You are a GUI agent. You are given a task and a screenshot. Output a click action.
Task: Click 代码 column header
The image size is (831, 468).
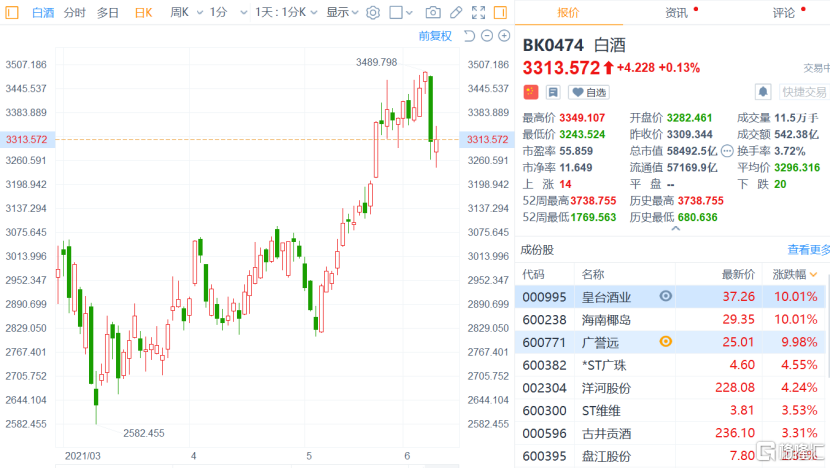pos(533,274)
